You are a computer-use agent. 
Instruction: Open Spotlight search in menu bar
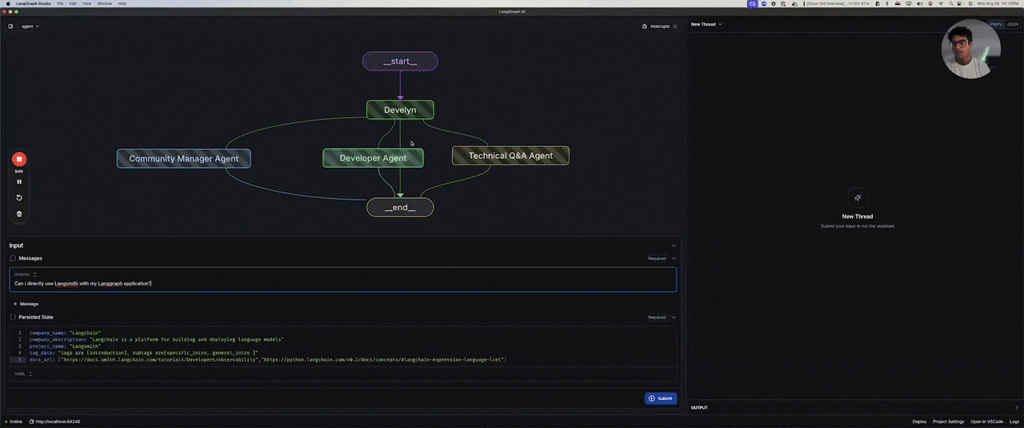click(951, 3)
